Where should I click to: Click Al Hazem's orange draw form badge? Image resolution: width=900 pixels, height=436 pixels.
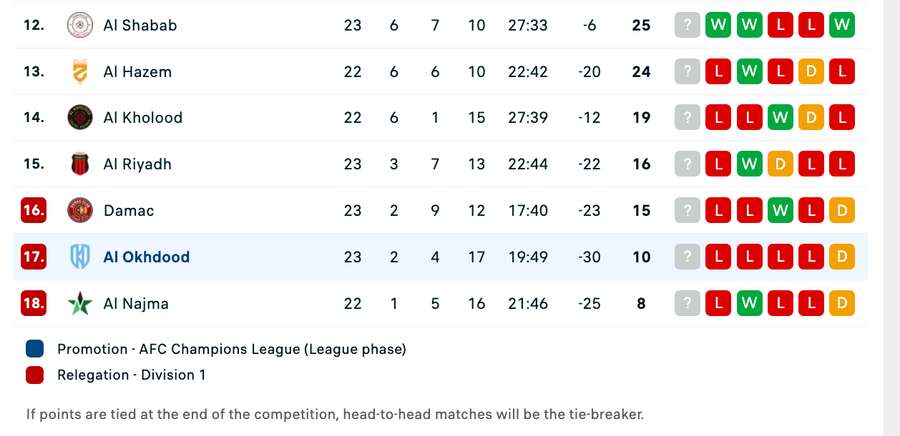[x=811, y=72]
